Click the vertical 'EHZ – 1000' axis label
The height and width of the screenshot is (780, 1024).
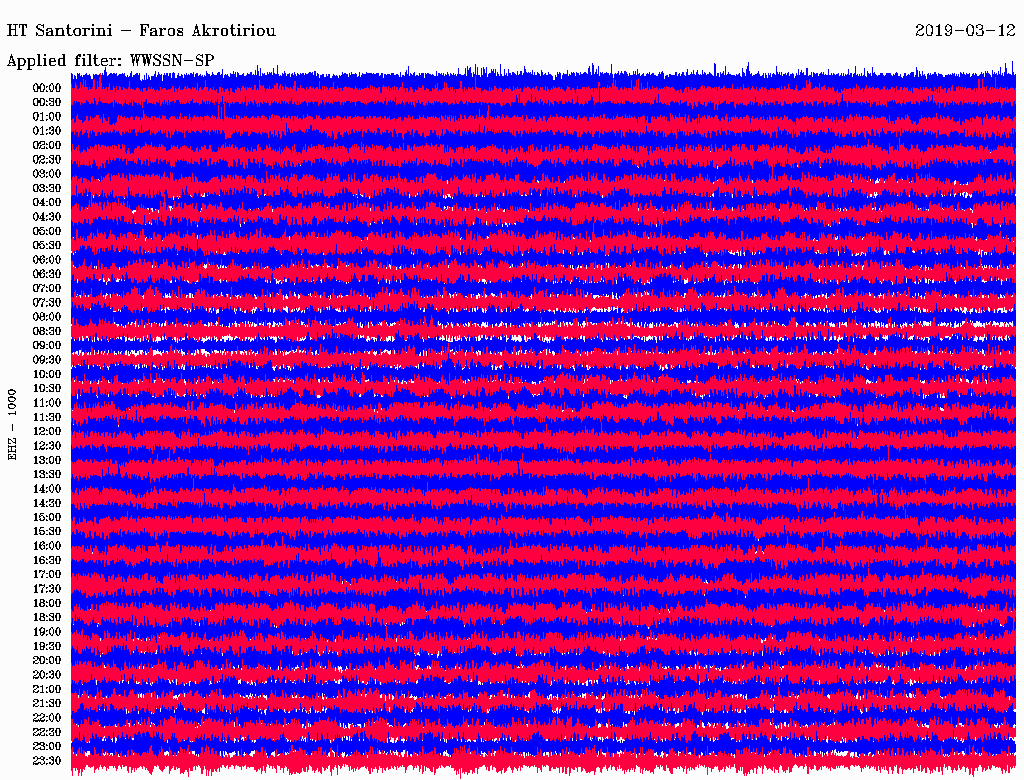click(12, 425)
